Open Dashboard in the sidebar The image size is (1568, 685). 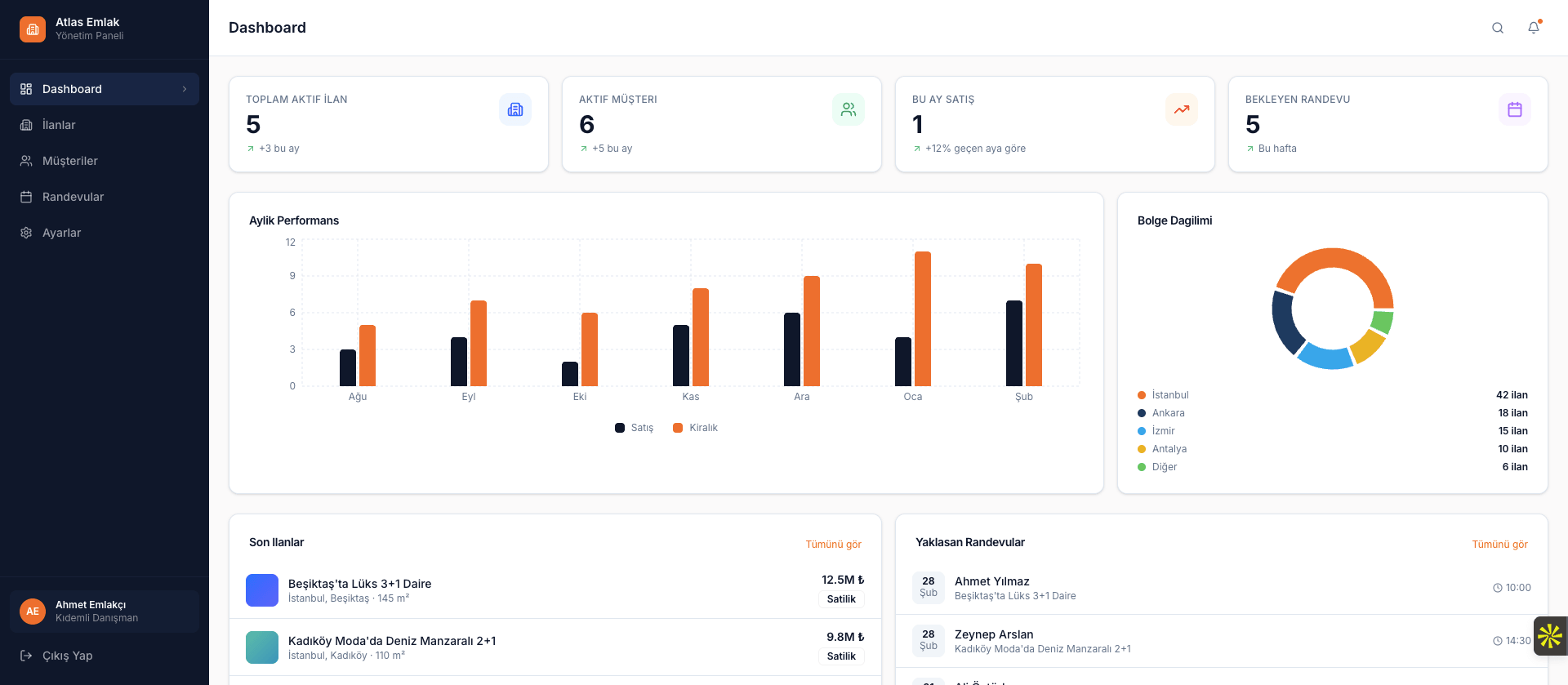[x=105, y=89]
